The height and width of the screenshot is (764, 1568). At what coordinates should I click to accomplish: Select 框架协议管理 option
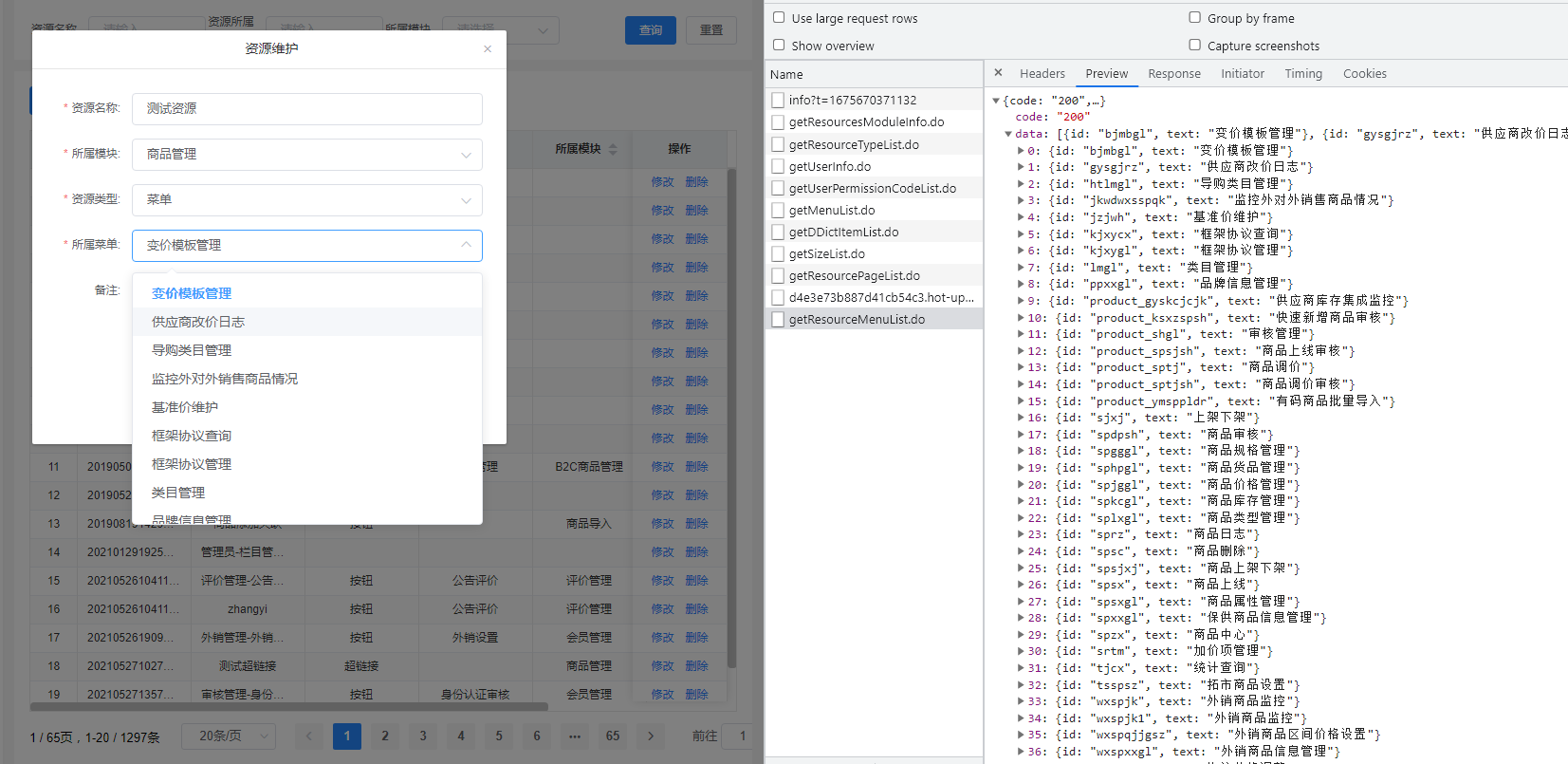[x=307, y=464]
